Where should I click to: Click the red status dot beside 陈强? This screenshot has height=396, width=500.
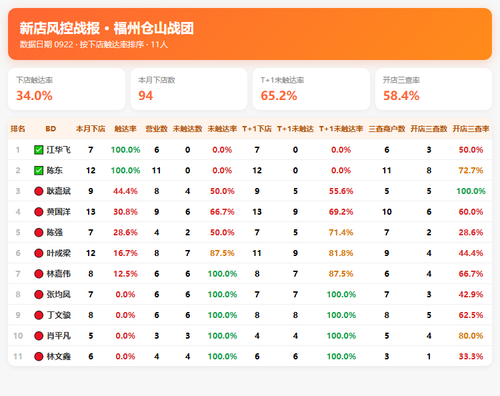(39, 233)
